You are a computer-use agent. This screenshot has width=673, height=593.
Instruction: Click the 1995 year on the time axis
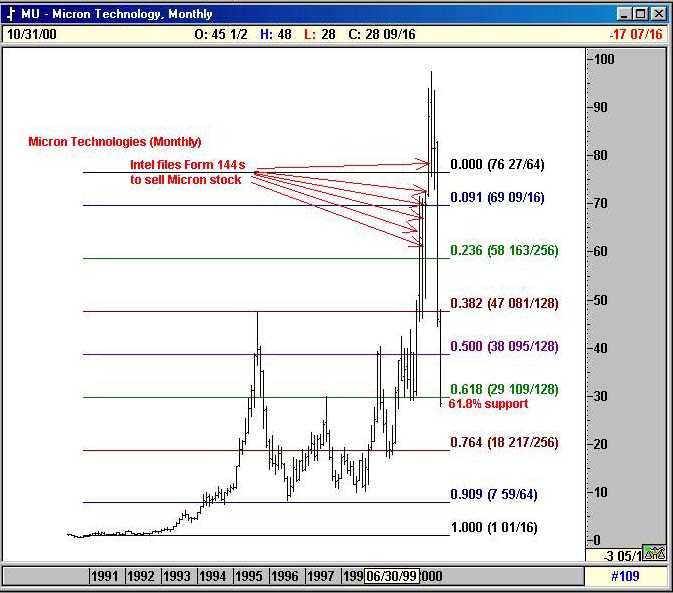[x=249, y=576]
